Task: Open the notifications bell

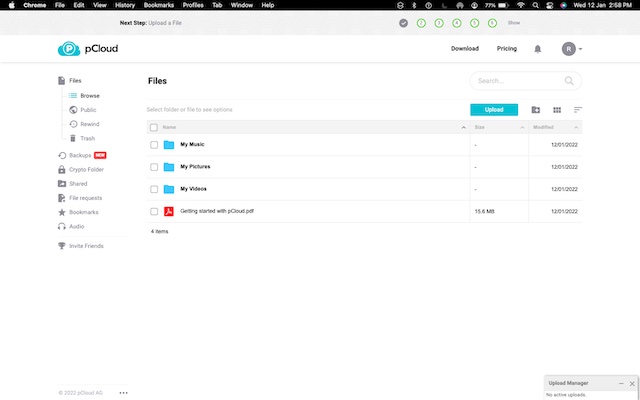Action: coord(538,49)
